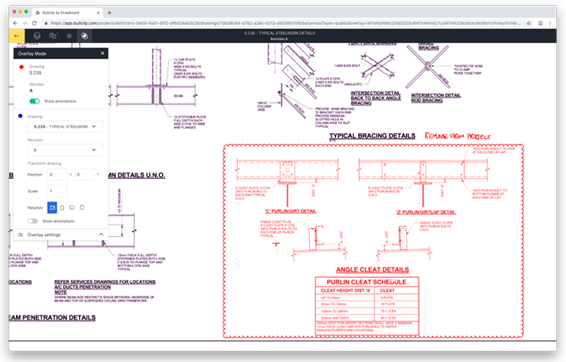Click the first Position input field
This screenshot has height=362, width=566.
(x=57, y=174)
